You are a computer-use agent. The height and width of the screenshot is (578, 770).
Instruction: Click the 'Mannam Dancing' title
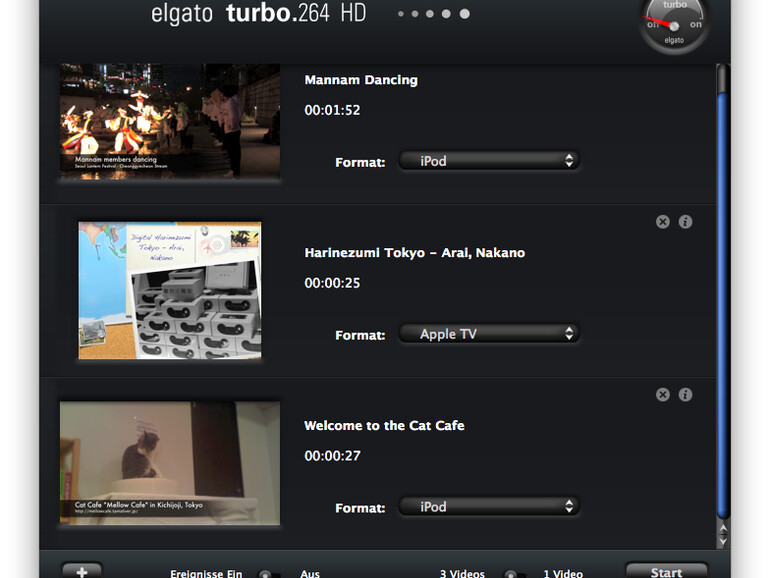click(361, 80)
